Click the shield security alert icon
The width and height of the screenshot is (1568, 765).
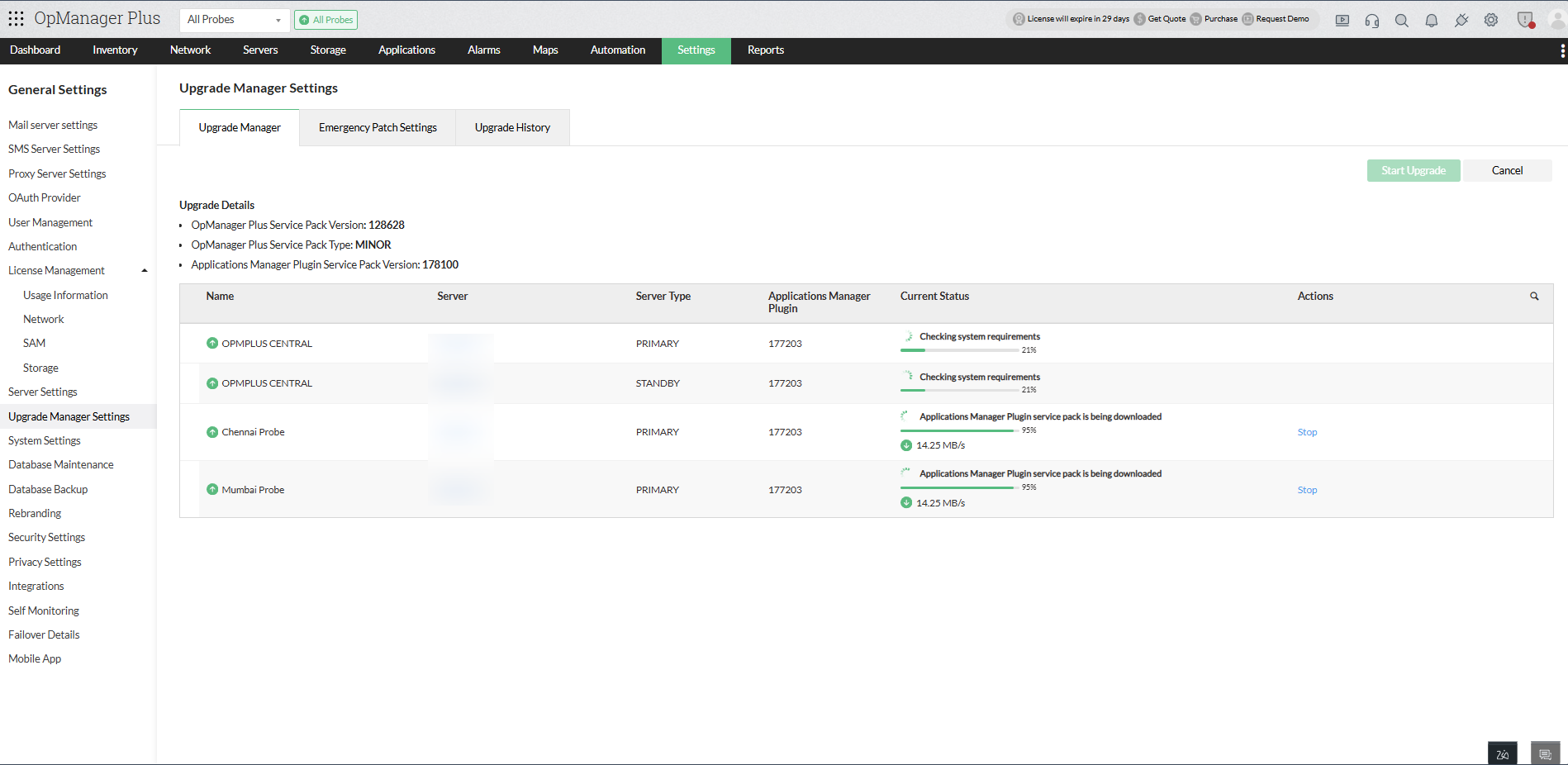pos(1525,21)
